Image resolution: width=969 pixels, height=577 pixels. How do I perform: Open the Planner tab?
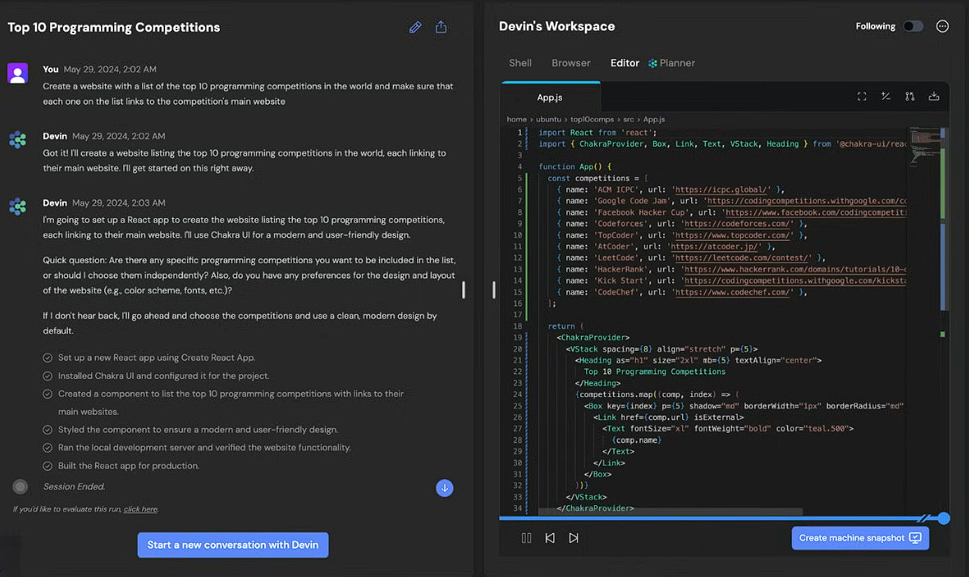(672, 63)
